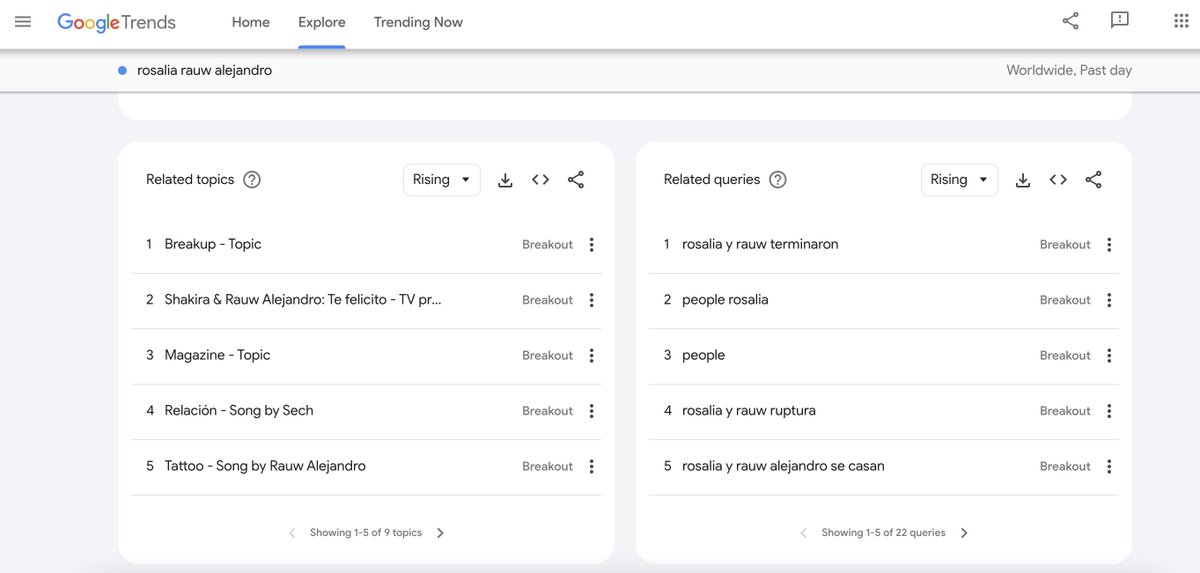
Task: Click Breakout label for Breakup - Topic
Action: coord(548,245)
